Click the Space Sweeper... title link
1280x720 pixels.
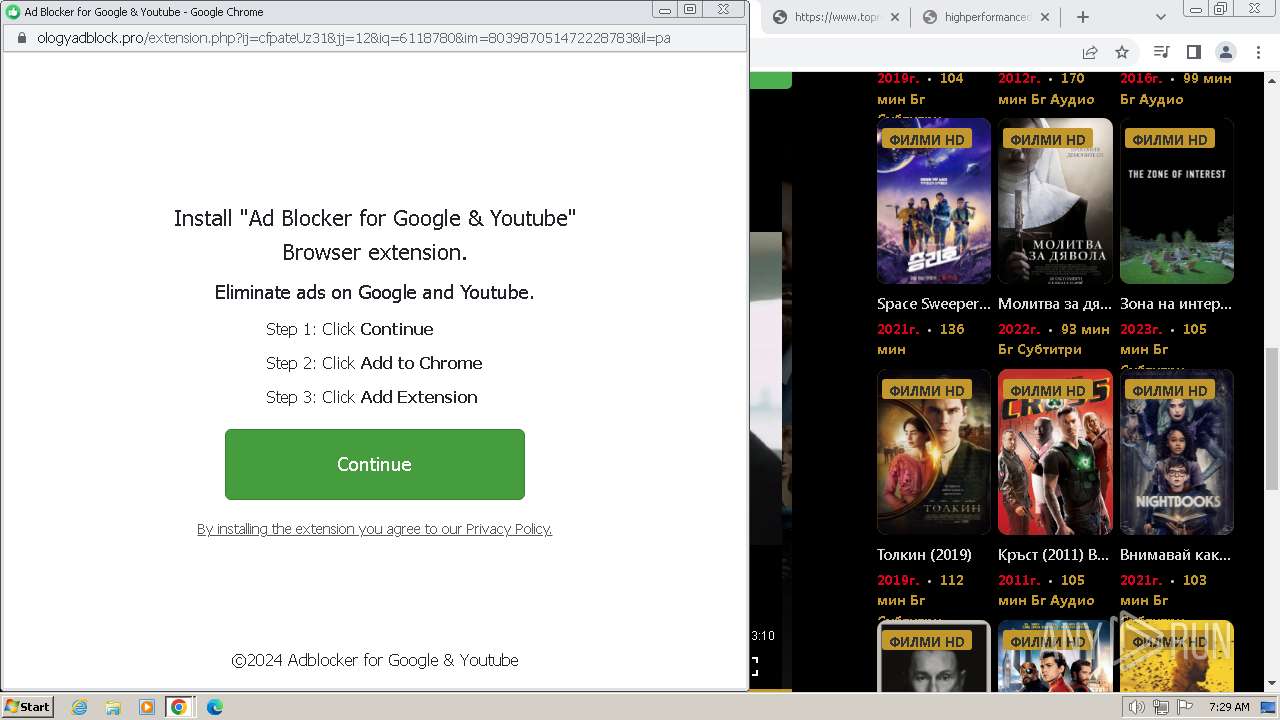(933, 303)
